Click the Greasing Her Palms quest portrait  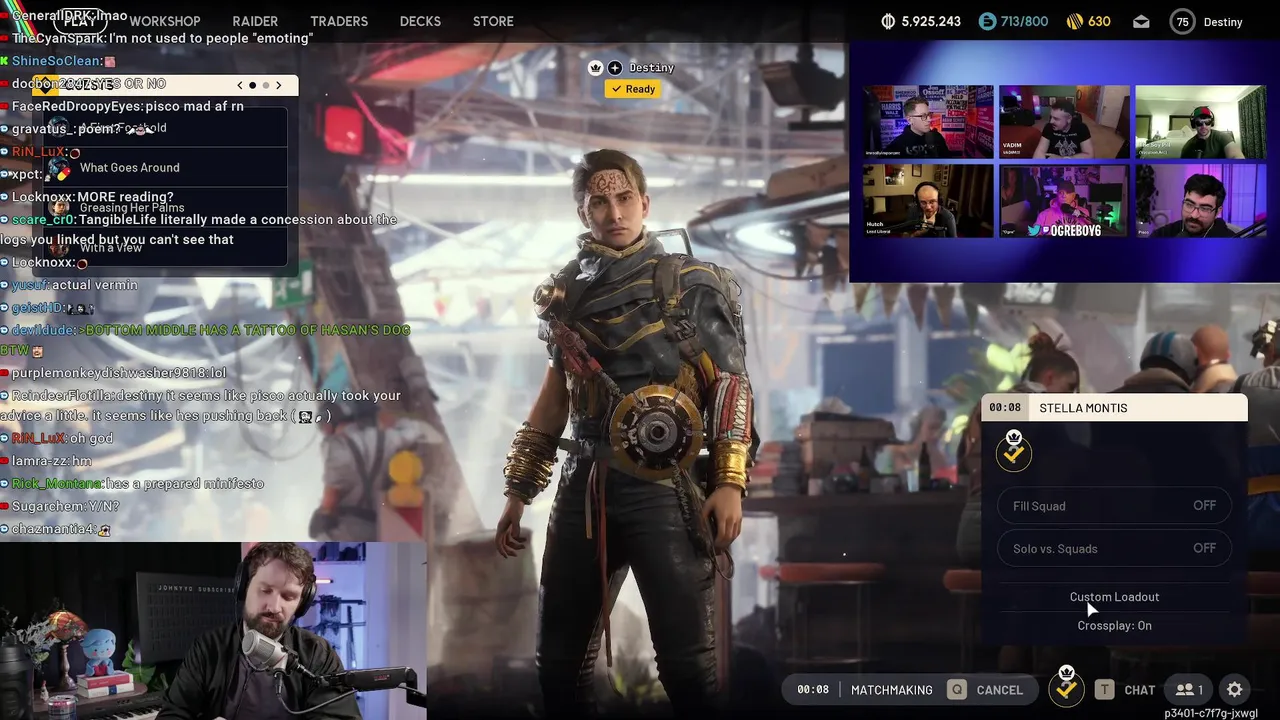[59, 208]
